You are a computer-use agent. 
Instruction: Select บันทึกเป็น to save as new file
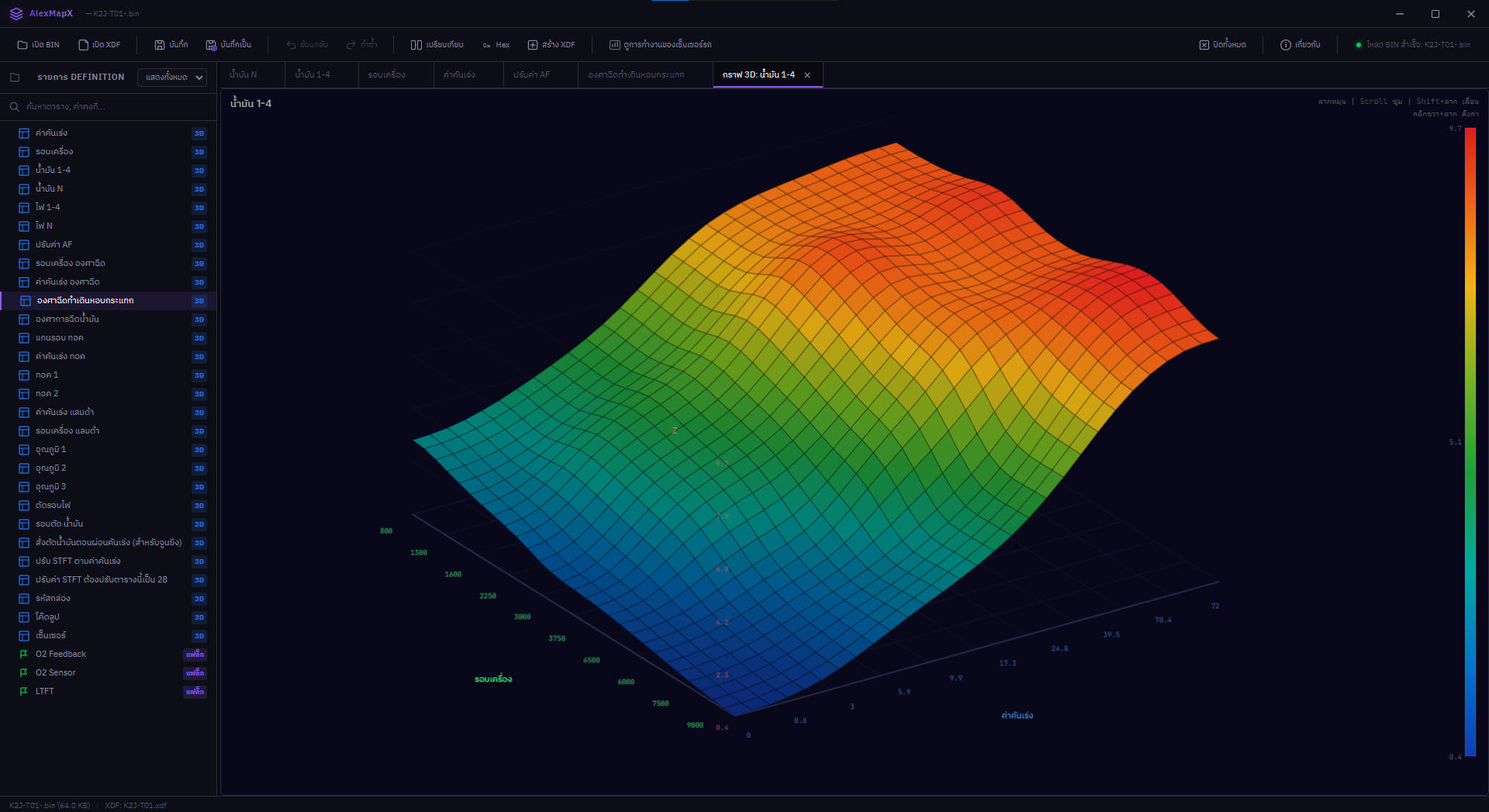(230, 44)
